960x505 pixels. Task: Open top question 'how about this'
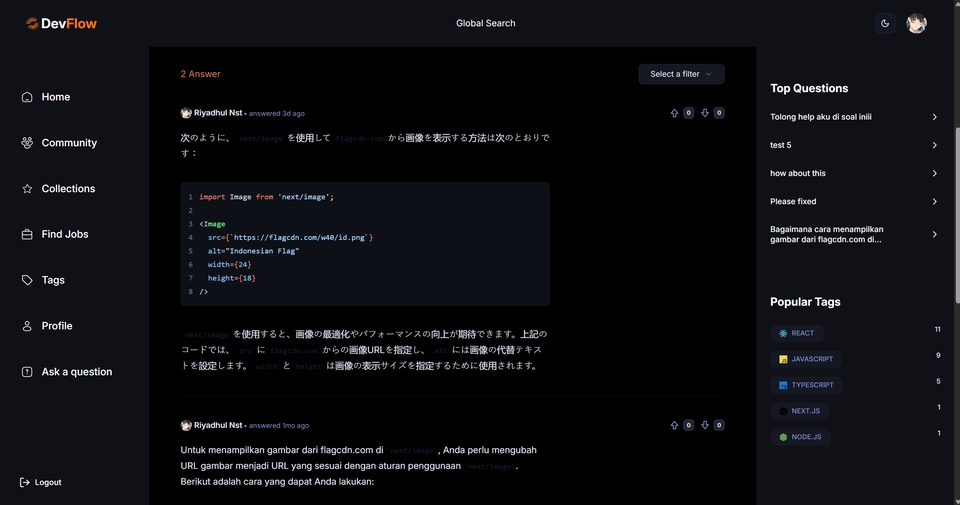coord(798,173)
